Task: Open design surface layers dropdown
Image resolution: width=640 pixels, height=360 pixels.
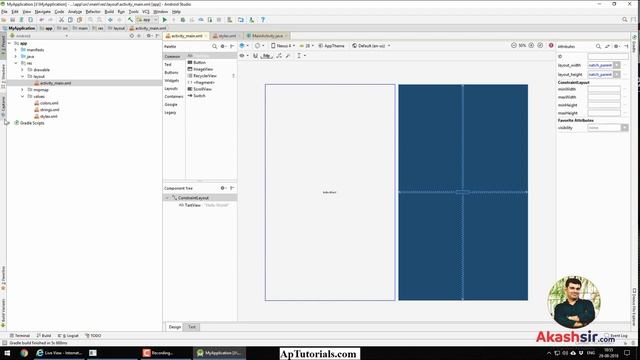Action: (244, 46)
